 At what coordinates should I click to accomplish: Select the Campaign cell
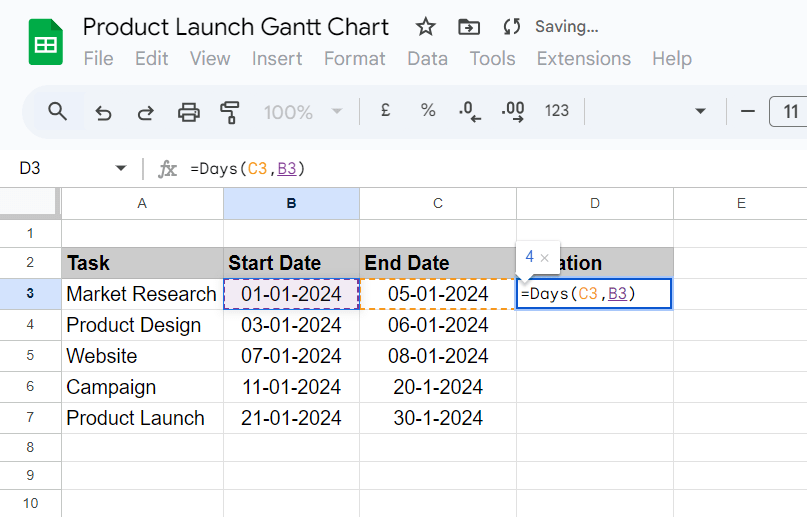point(143,386)
